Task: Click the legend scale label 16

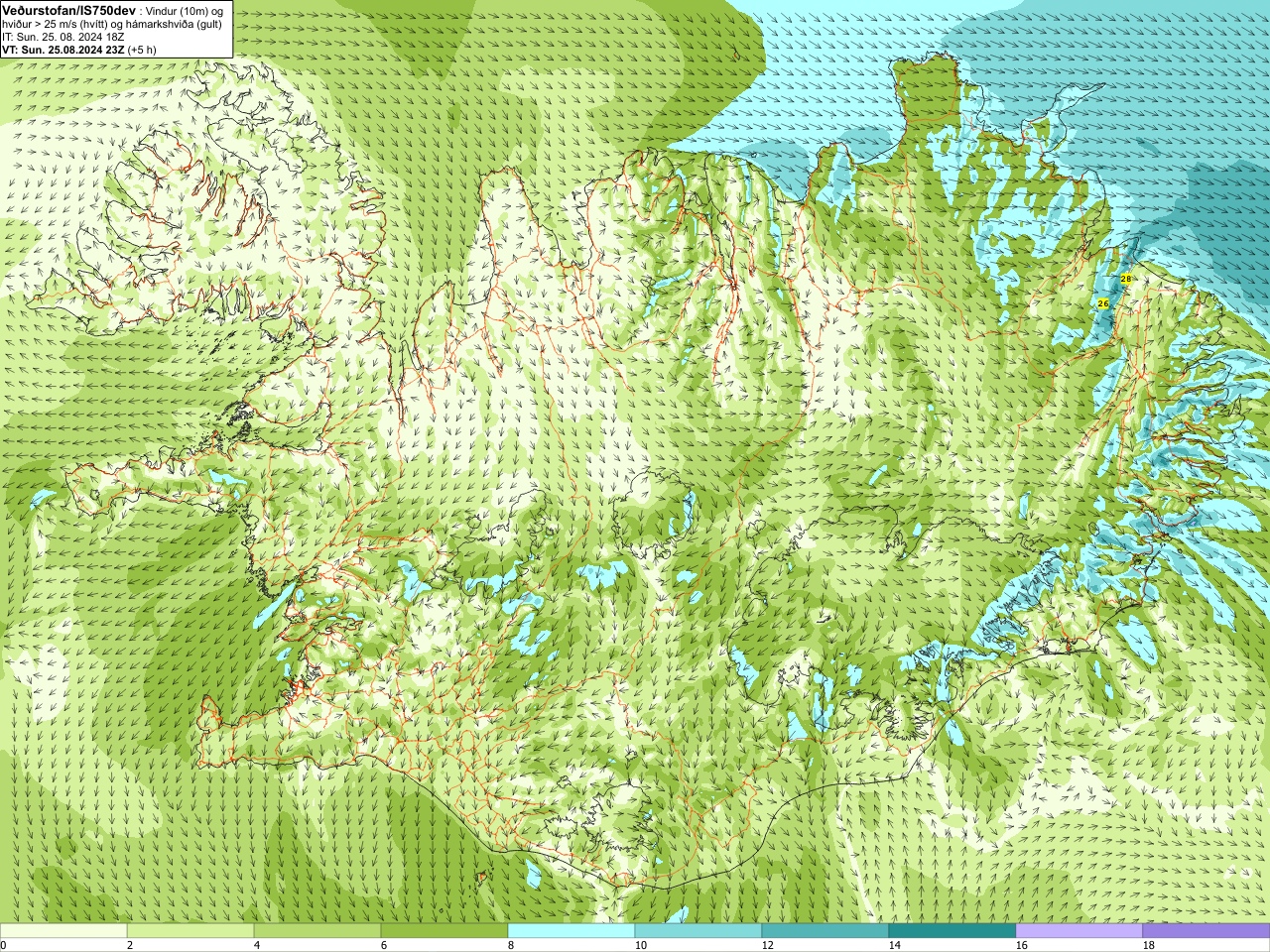Action: tap(1022, 945)
